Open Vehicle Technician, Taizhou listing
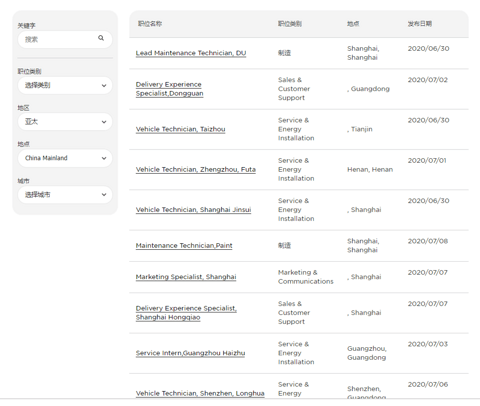Viewport: 480px width, 406px height. point(180,129)
